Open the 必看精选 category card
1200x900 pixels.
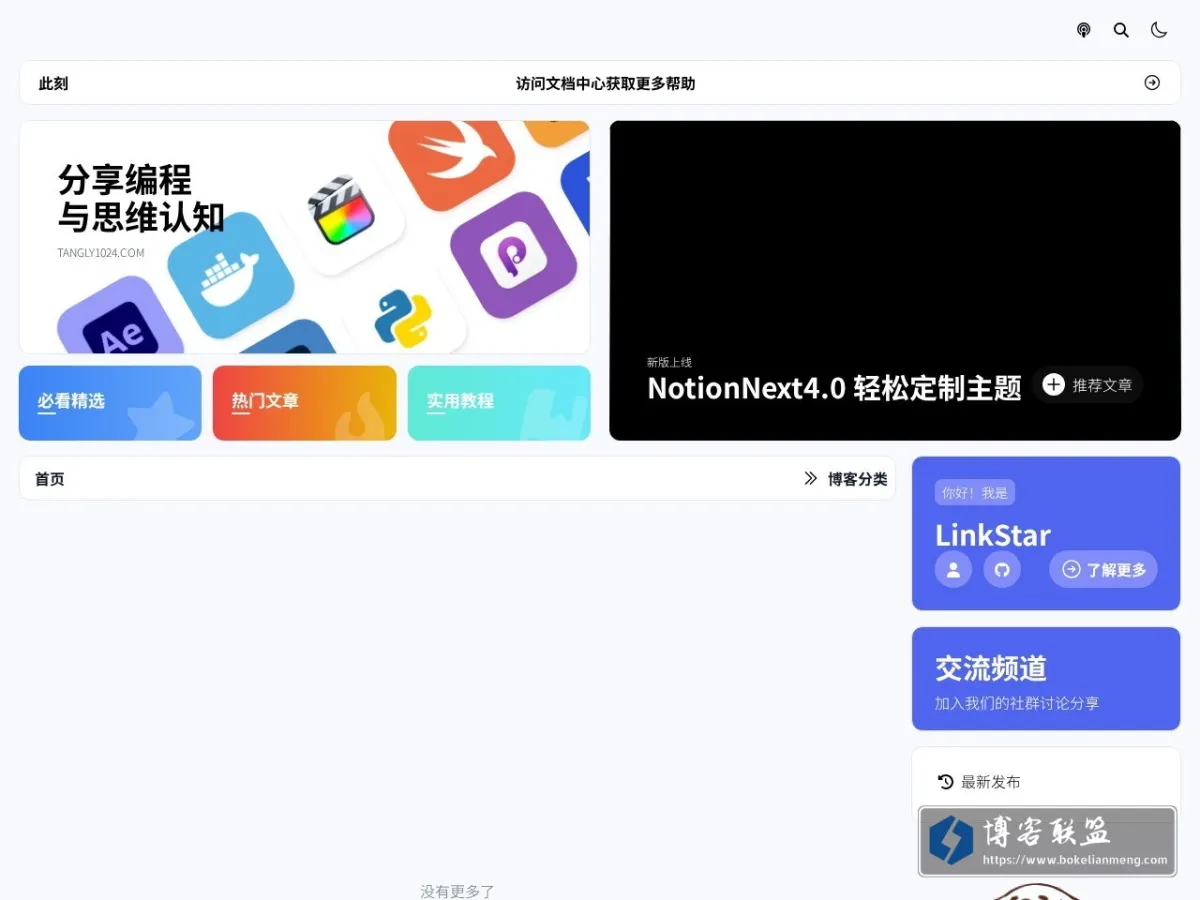110,403
